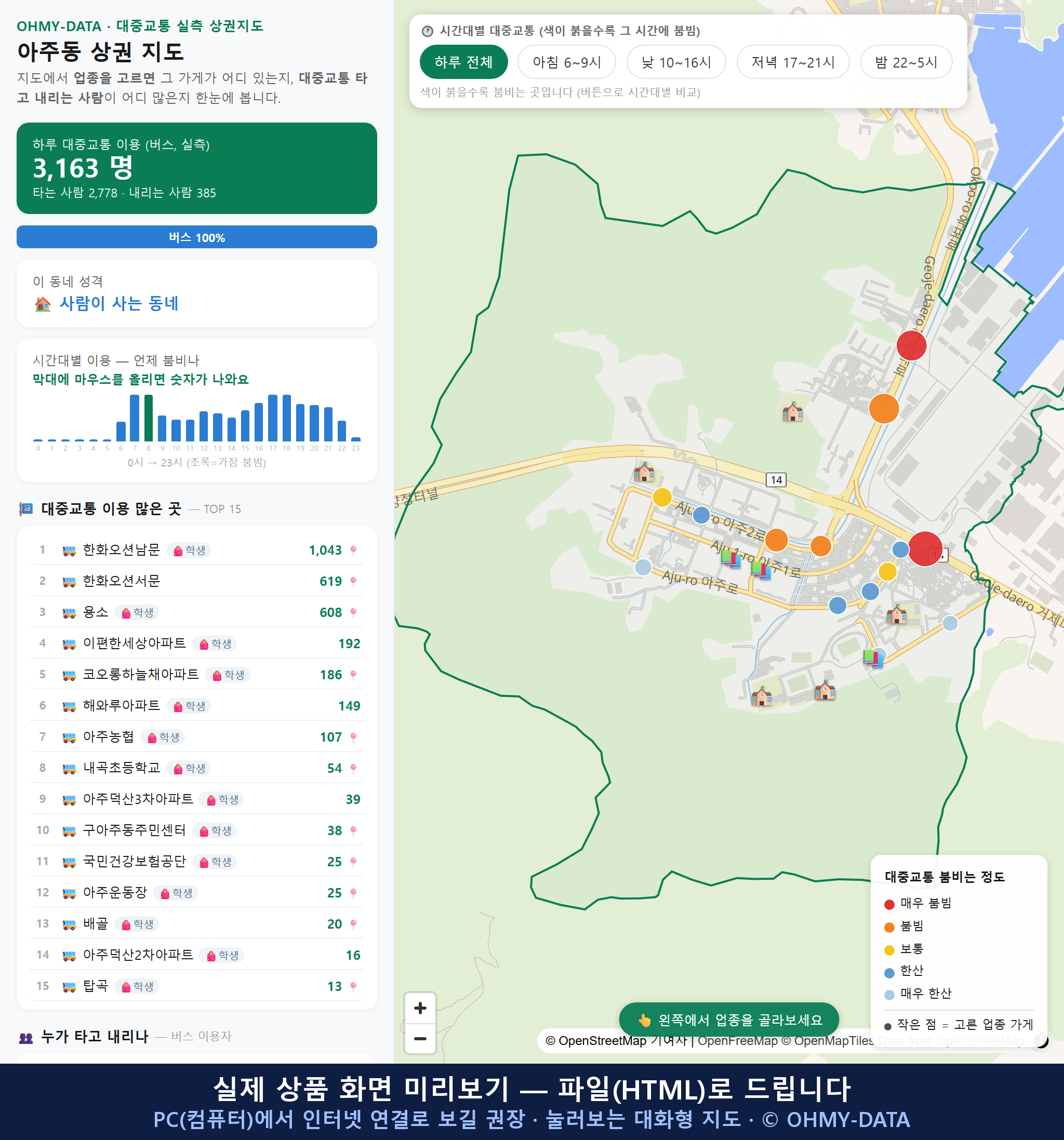Click the 버스 100% share bar
The height and width of the screenshot is (1140, 1064).
point(197,237)
